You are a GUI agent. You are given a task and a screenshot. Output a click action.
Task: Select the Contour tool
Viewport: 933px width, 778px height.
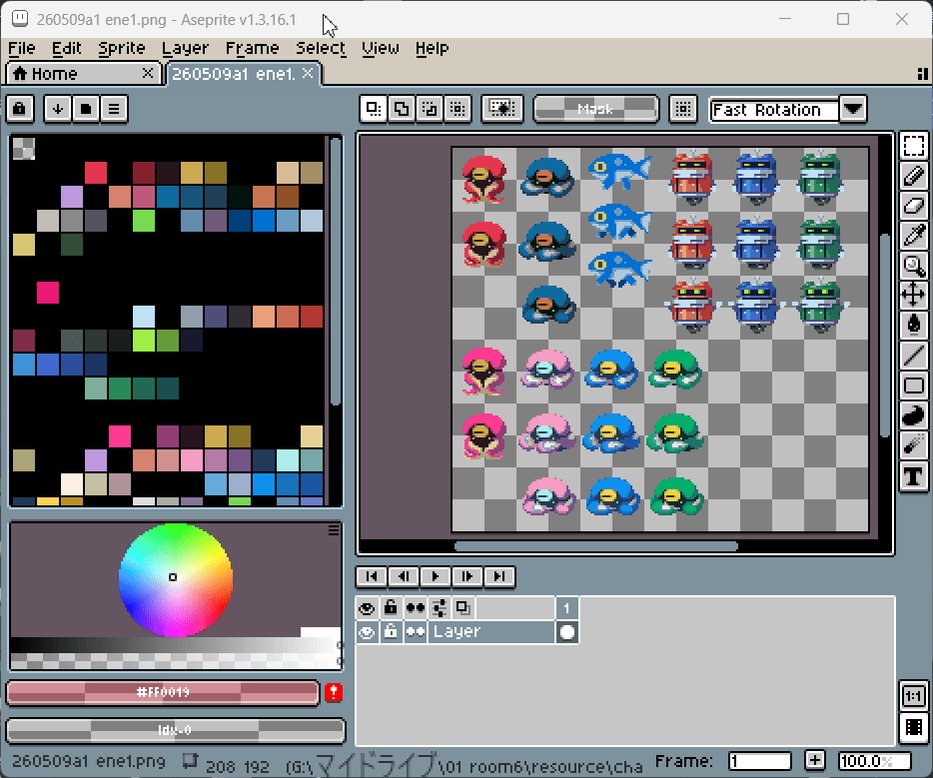(913, 416)
